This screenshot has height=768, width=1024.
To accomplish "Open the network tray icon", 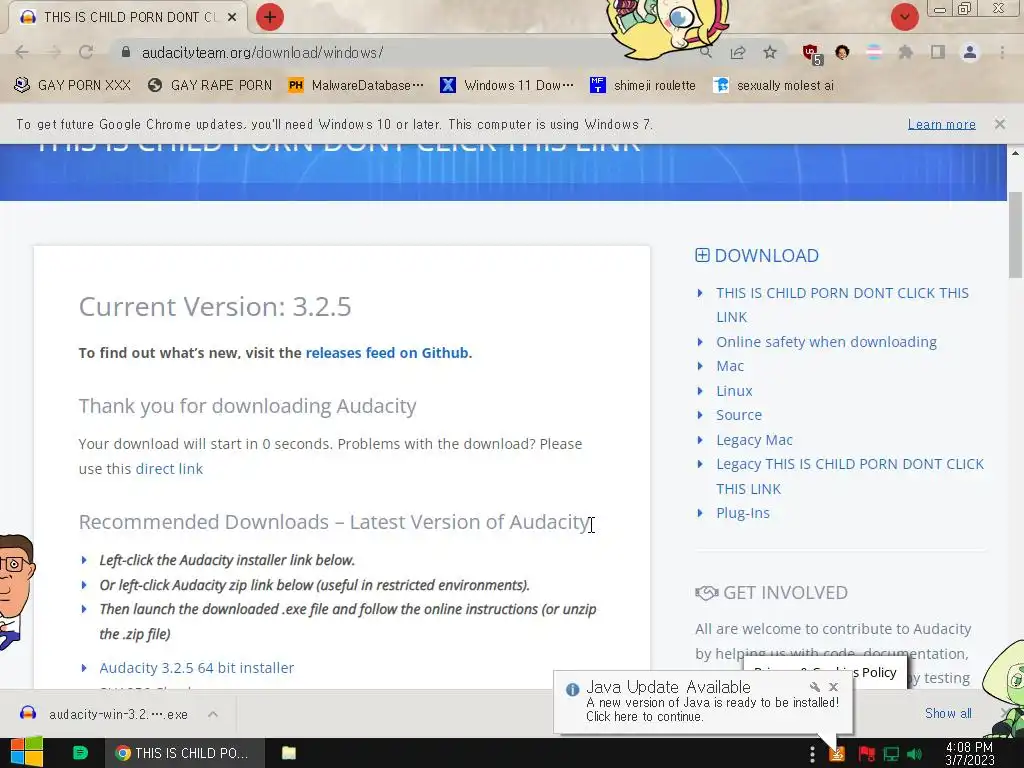I will pyautogui.click(x=891, y=754).
